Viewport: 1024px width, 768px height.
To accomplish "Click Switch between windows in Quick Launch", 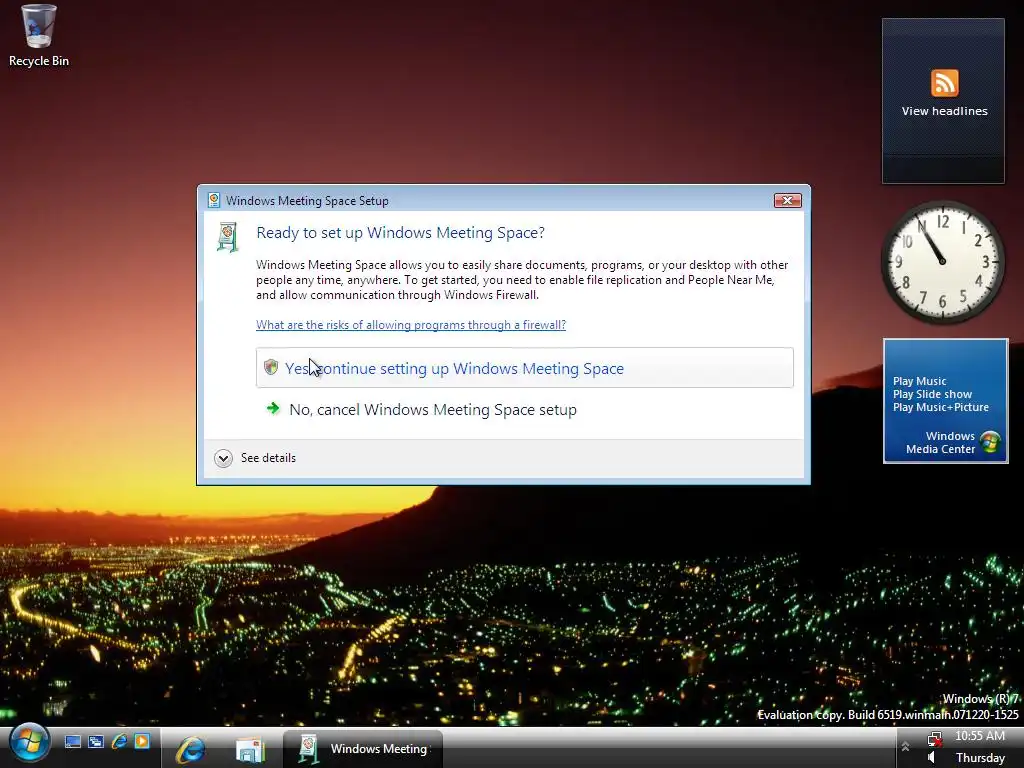I will (x=96, y=742).
